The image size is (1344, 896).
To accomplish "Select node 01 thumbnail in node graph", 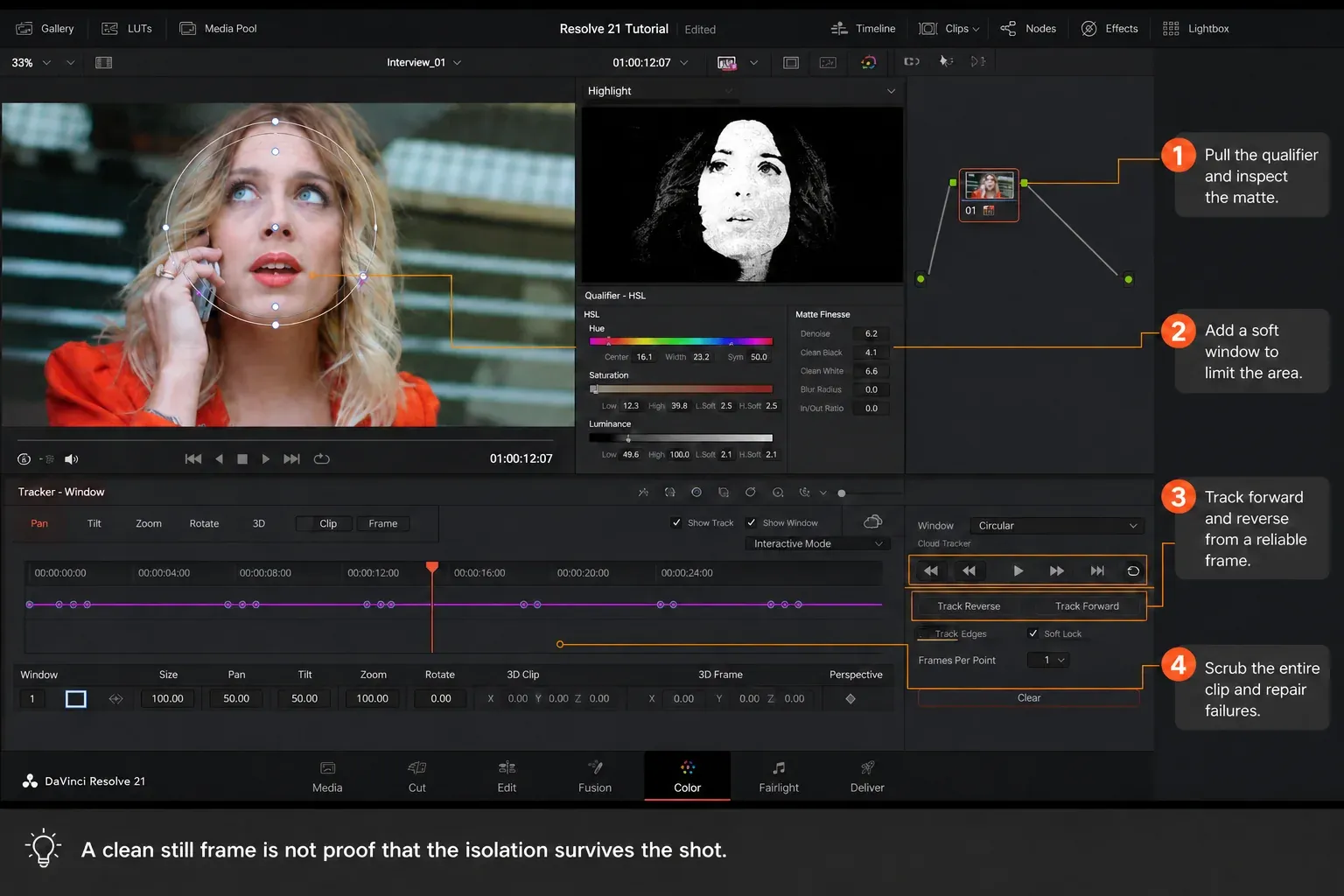I will 989,185.
